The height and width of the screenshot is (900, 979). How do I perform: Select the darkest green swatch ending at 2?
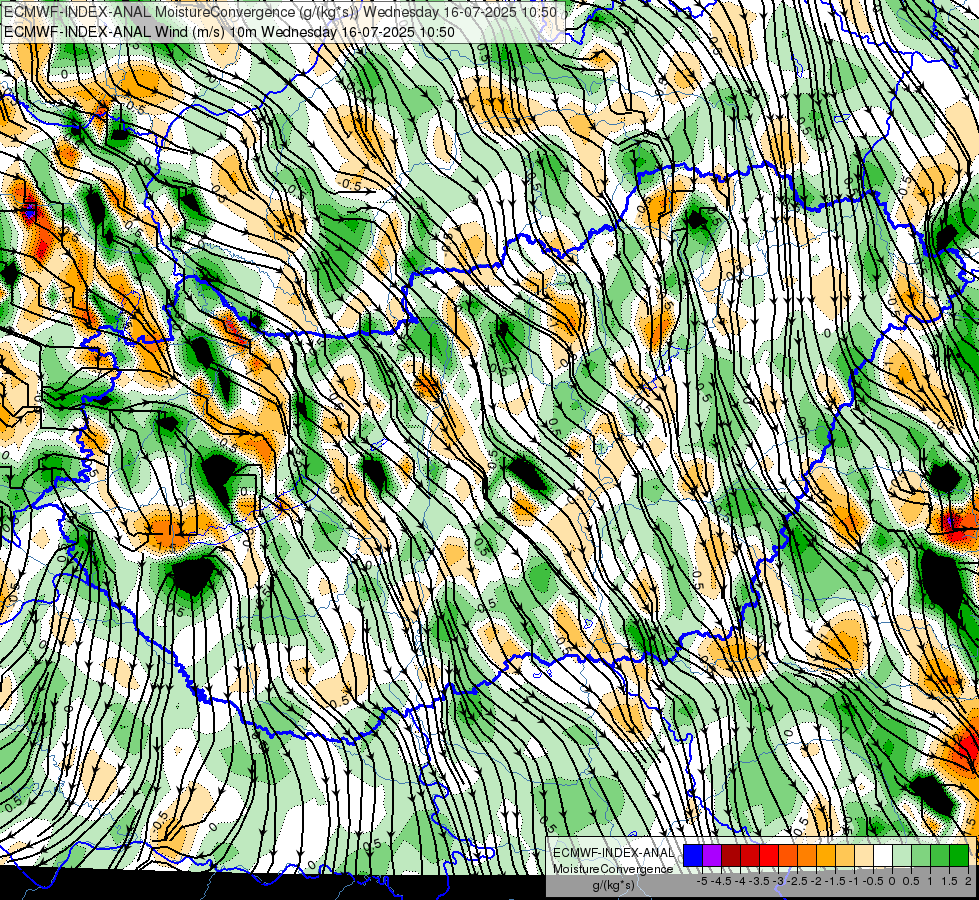pos(958,855)
